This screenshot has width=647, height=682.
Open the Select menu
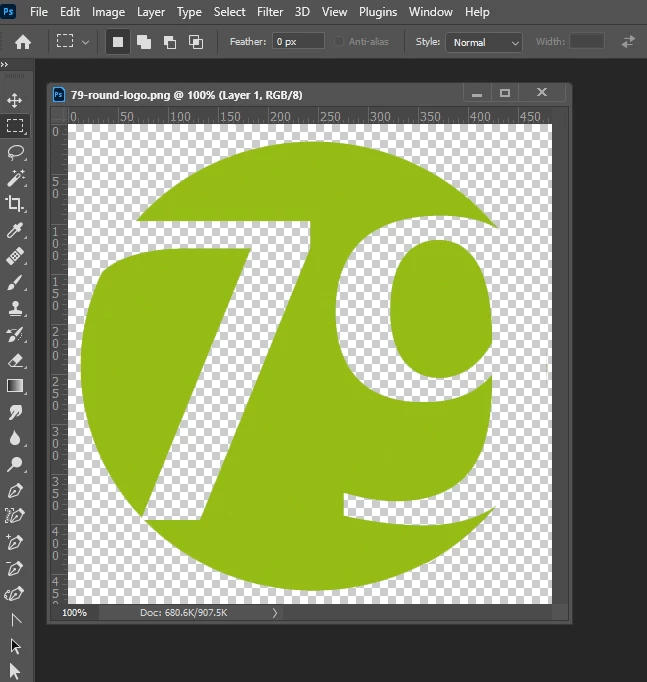[230, 12]
